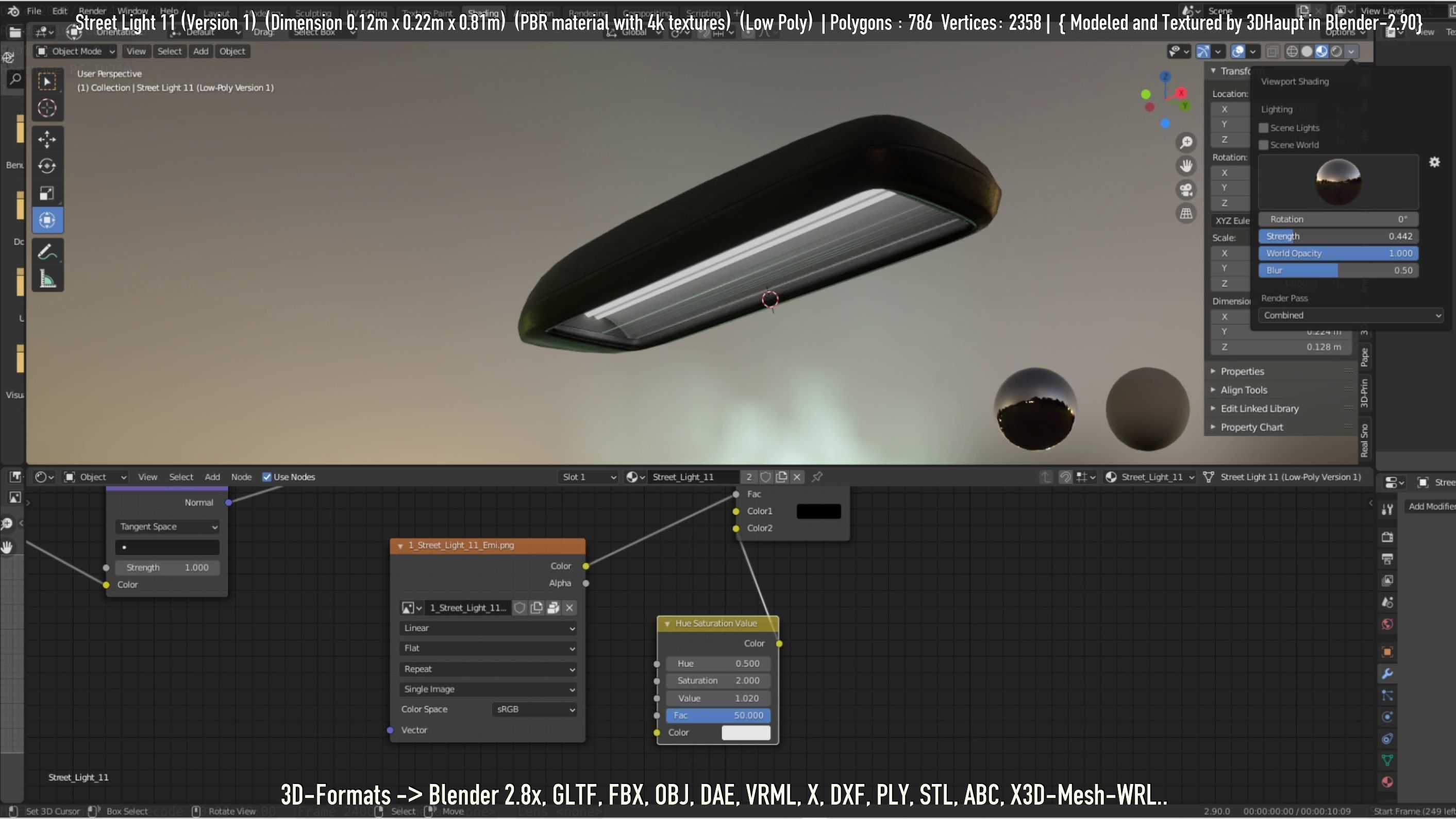Adjust the lighting Strength slider
This screenshot has width=1456, height=819.
coord(1338,236)
